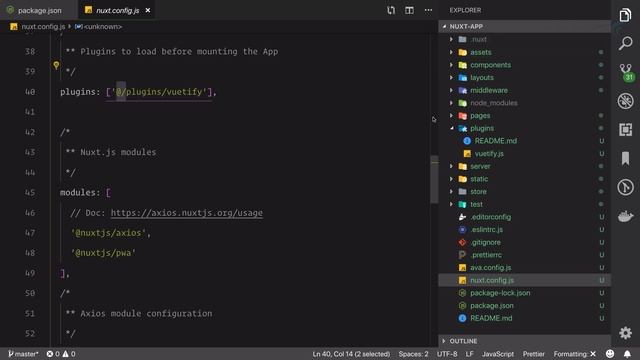Change indentation via Spaces: 2
640x360 pixels.
tap(413, 354)
